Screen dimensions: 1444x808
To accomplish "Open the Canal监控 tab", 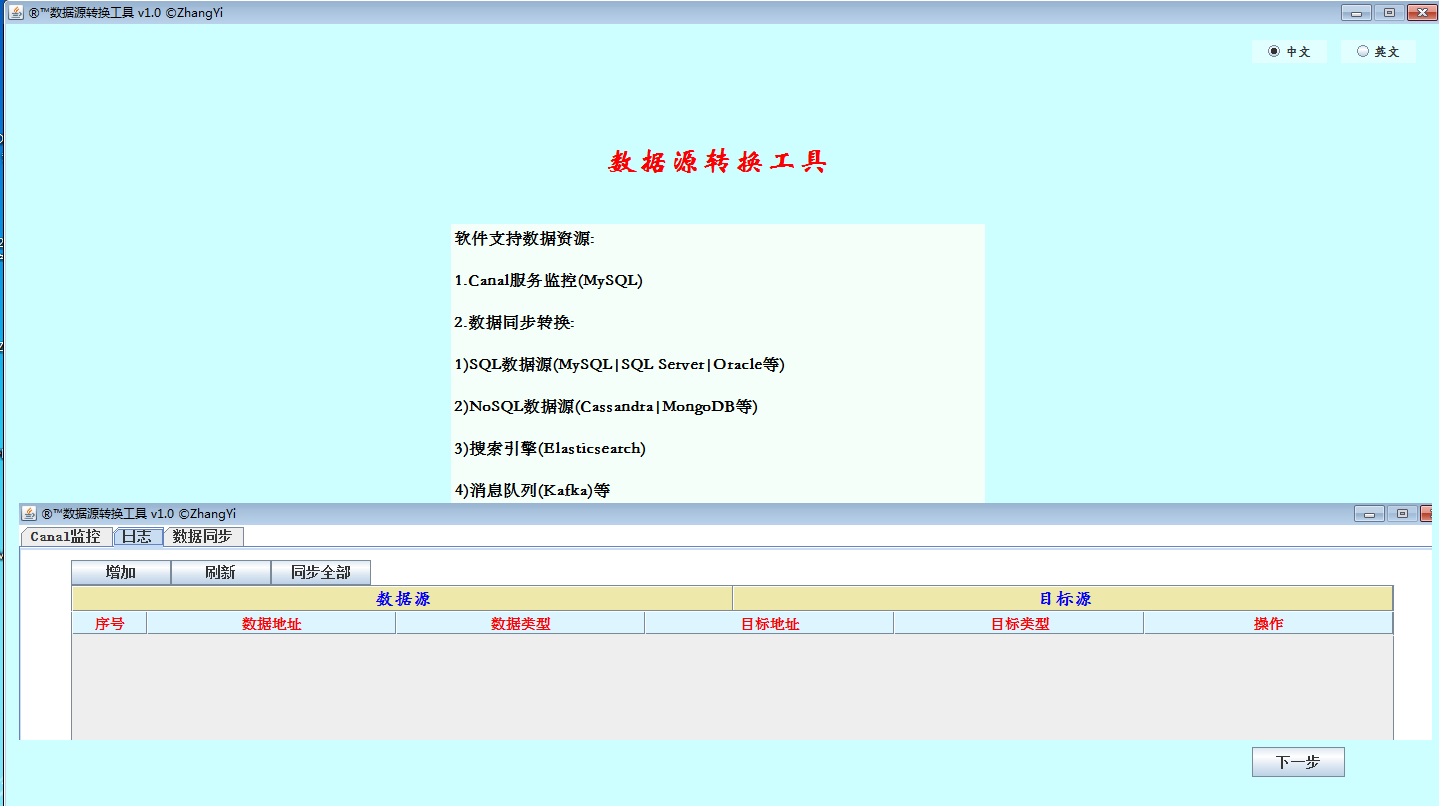I will coord(66,537).
